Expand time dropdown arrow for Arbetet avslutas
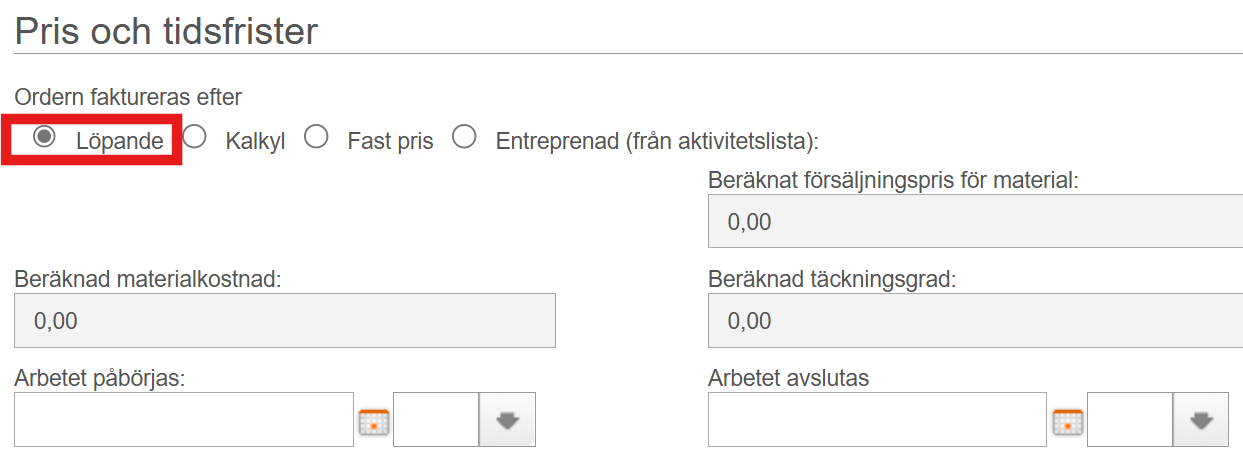 click(1201, 420)
